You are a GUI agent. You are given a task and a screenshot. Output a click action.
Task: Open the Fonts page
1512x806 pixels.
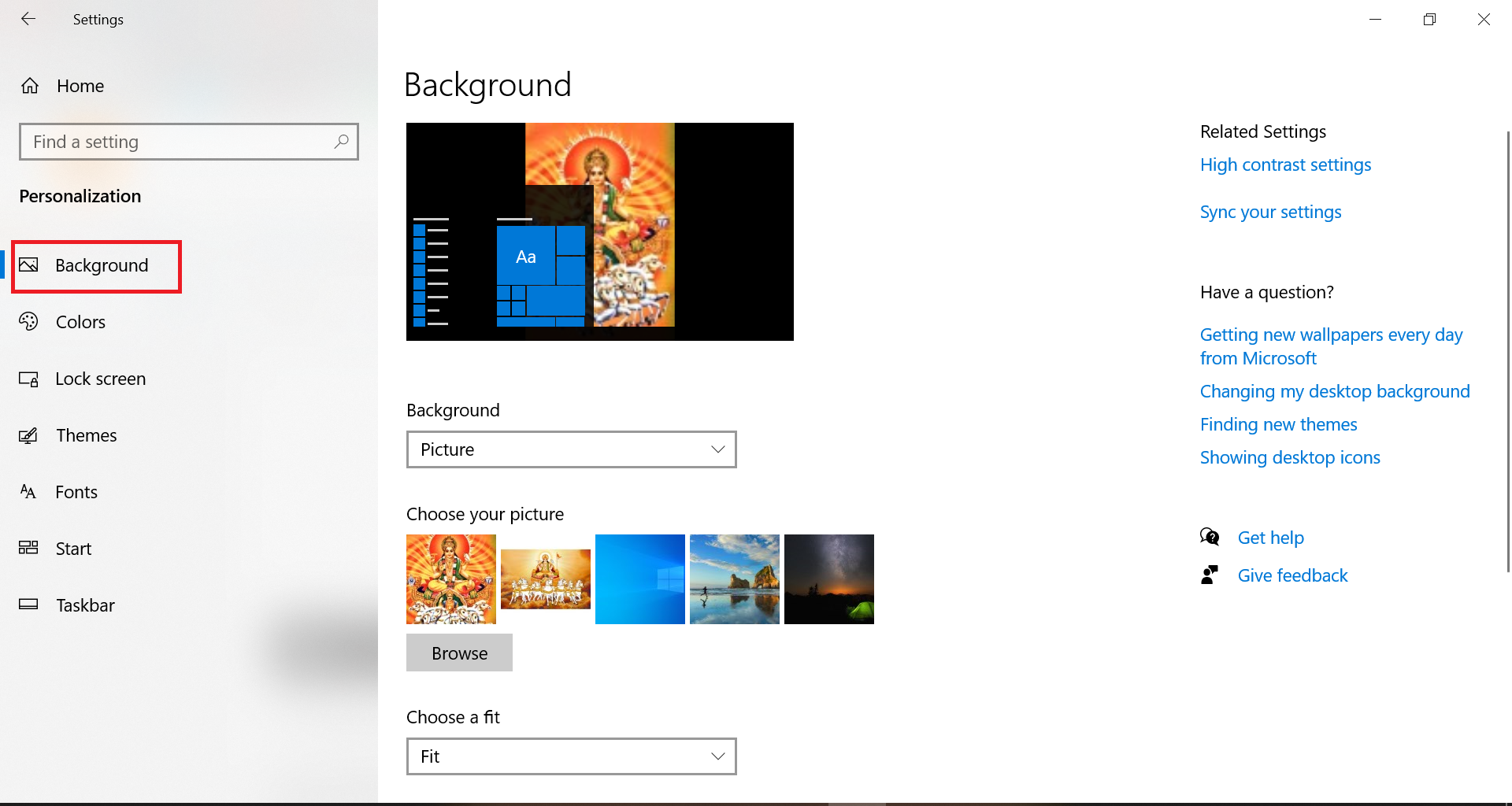pos(76,492)
